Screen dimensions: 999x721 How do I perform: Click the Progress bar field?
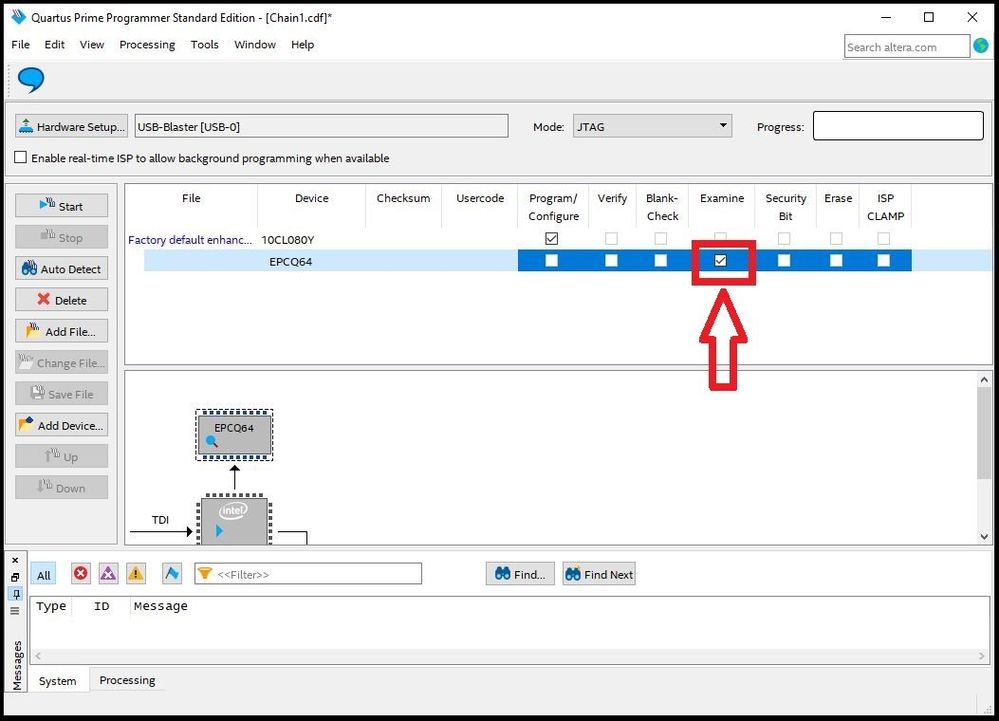tap(898, 126)
